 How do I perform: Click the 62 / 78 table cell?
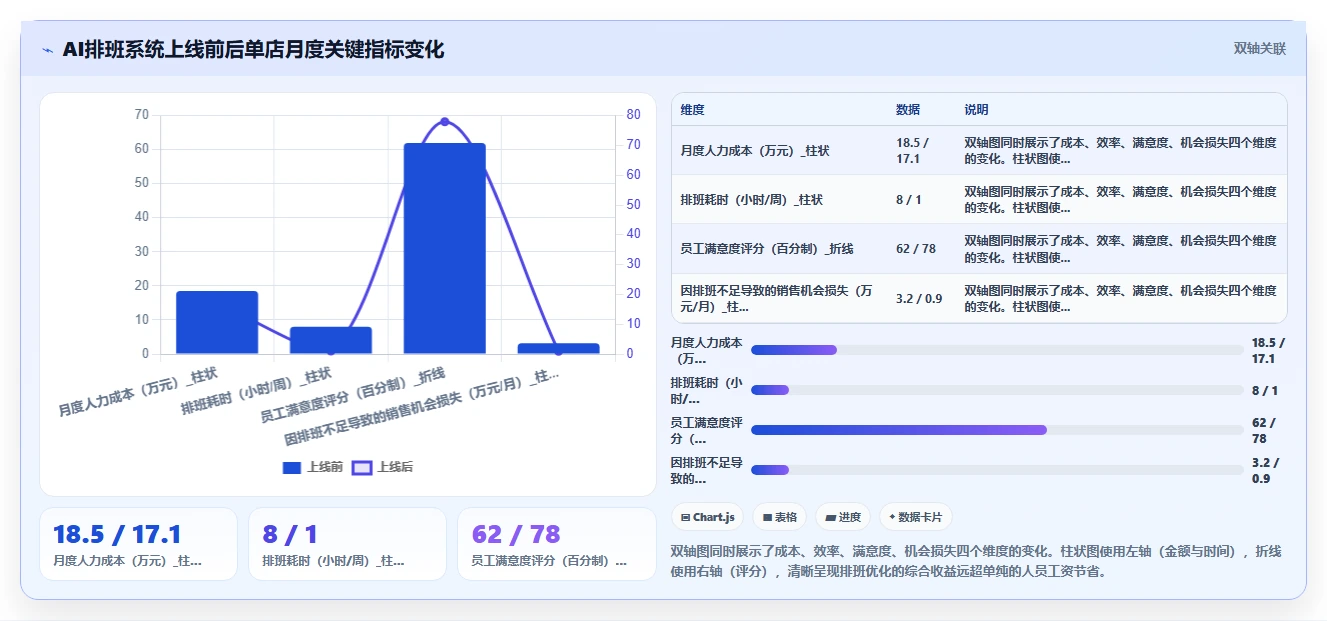click(x=916, y=248)
